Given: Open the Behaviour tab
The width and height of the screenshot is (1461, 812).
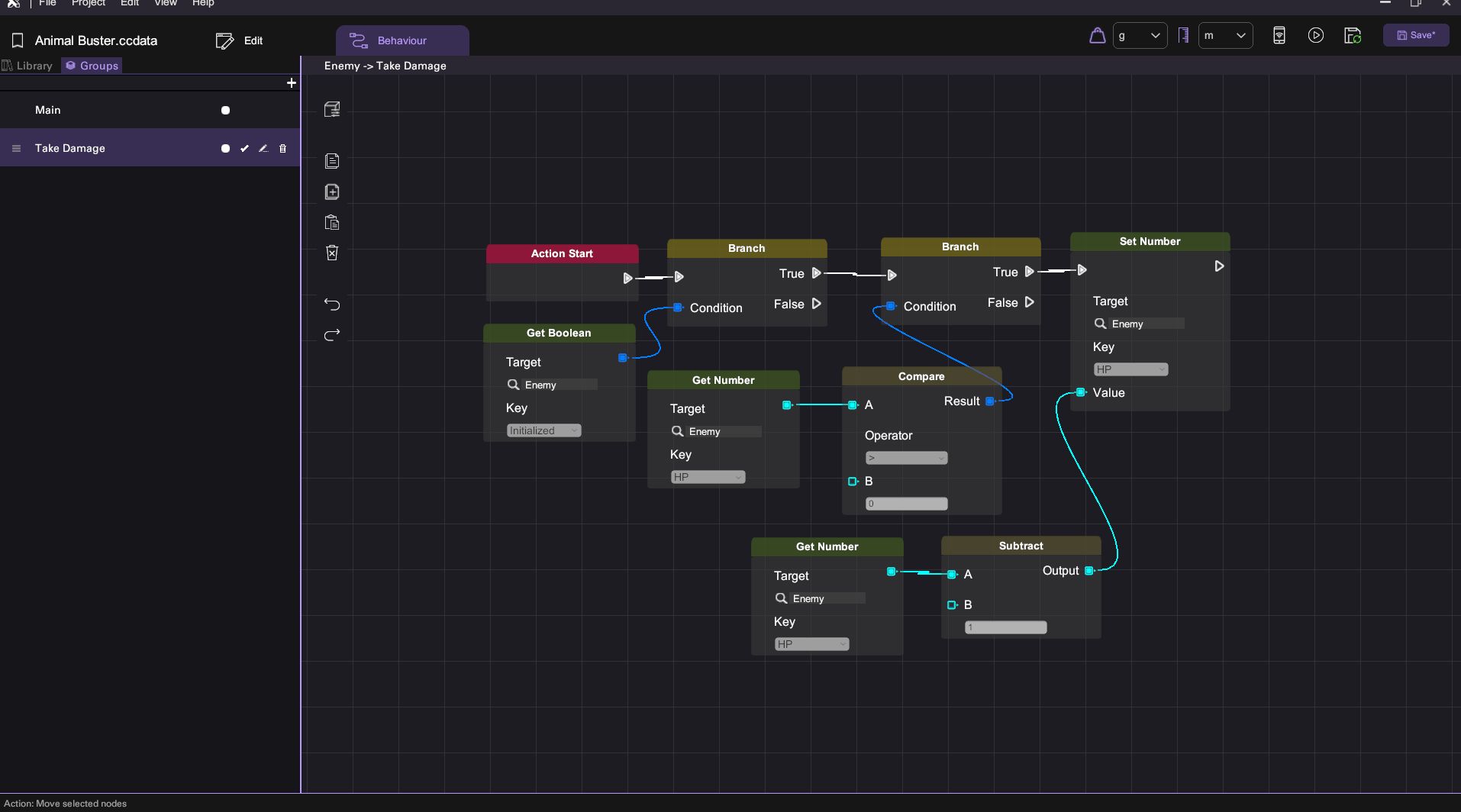Looking at the screenshot, I should (402, 40).
